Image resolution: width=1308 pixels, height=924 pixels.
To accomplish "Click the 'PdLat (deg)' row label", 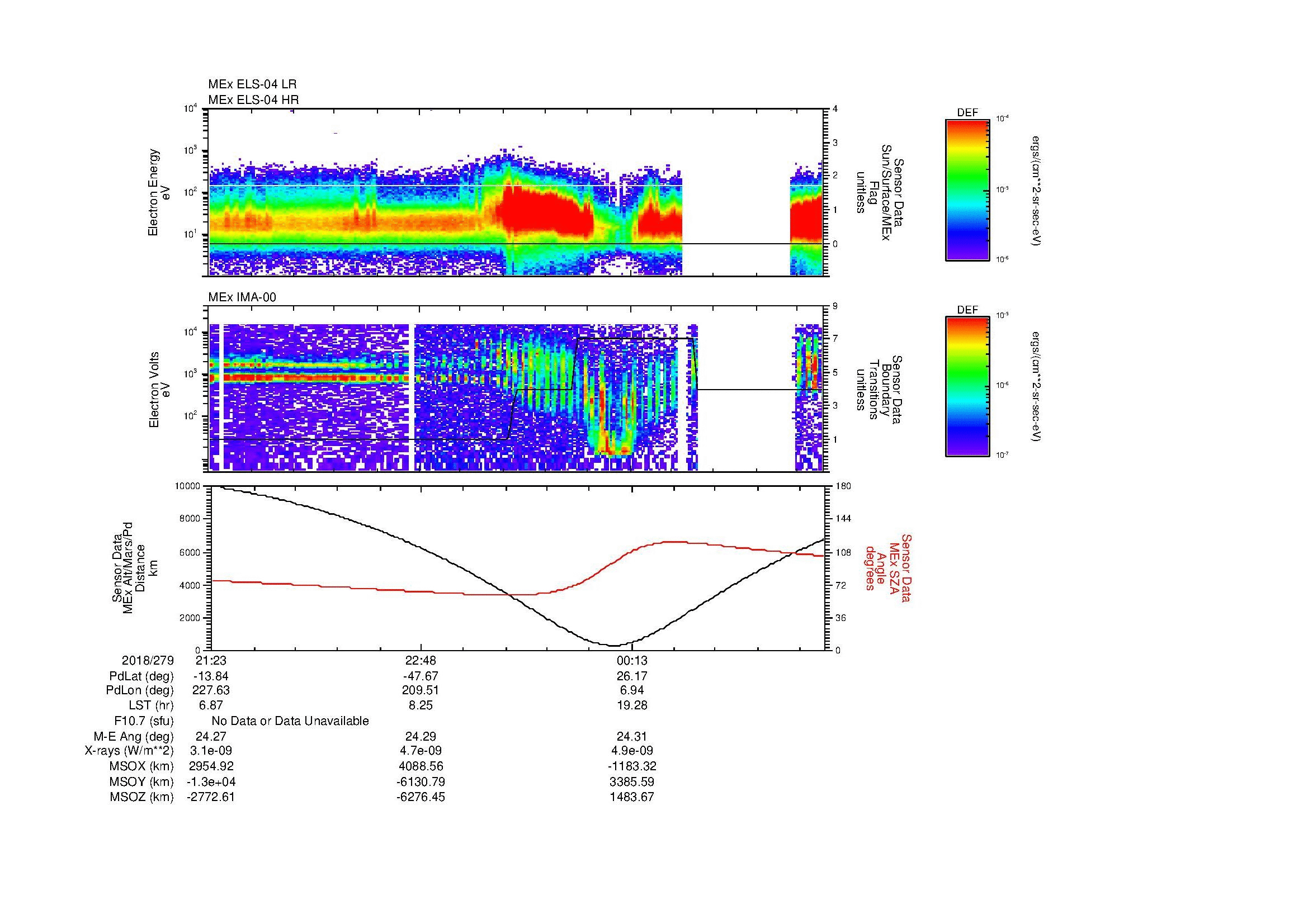I will pyautogui.click(x=141, y=676).
